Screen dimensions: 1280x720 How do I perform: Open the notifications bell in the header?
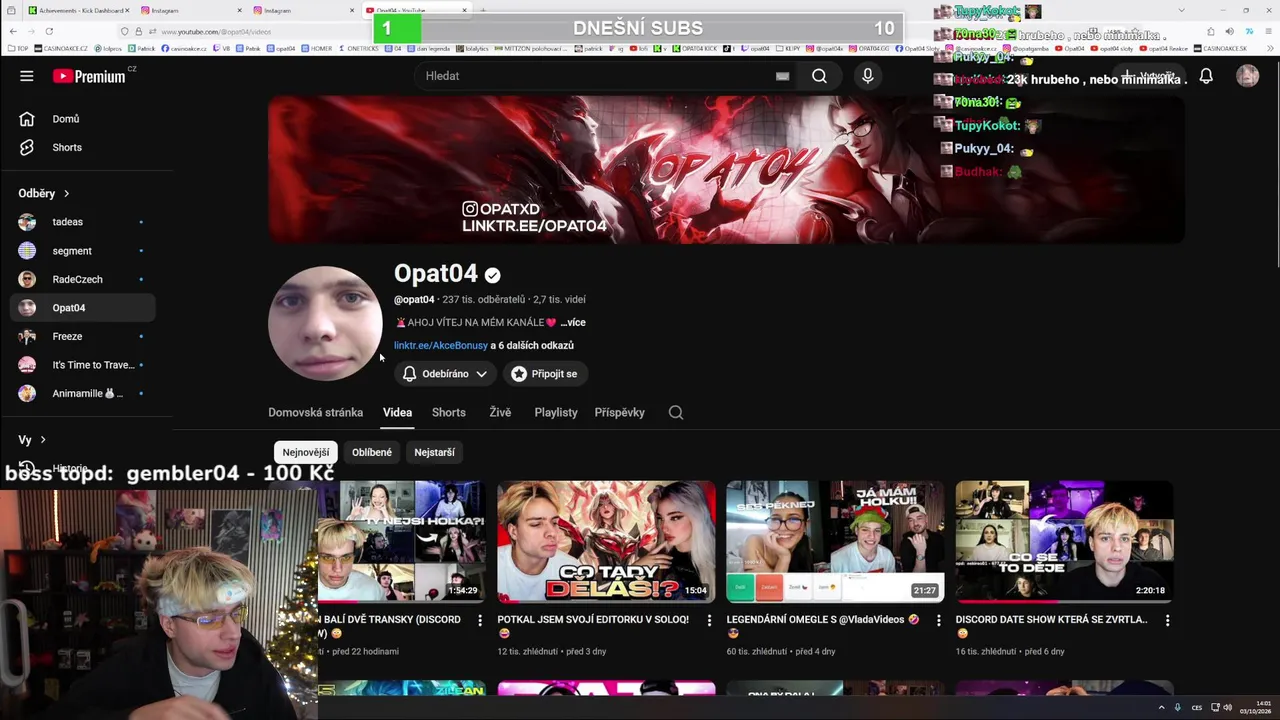tap(1206, 76)
